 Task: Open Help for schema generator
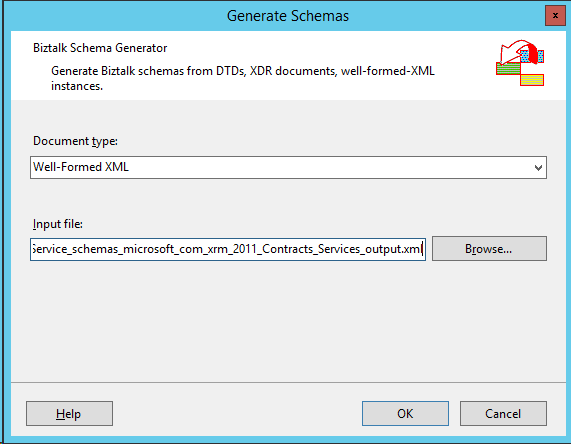[x=69, y=413]
